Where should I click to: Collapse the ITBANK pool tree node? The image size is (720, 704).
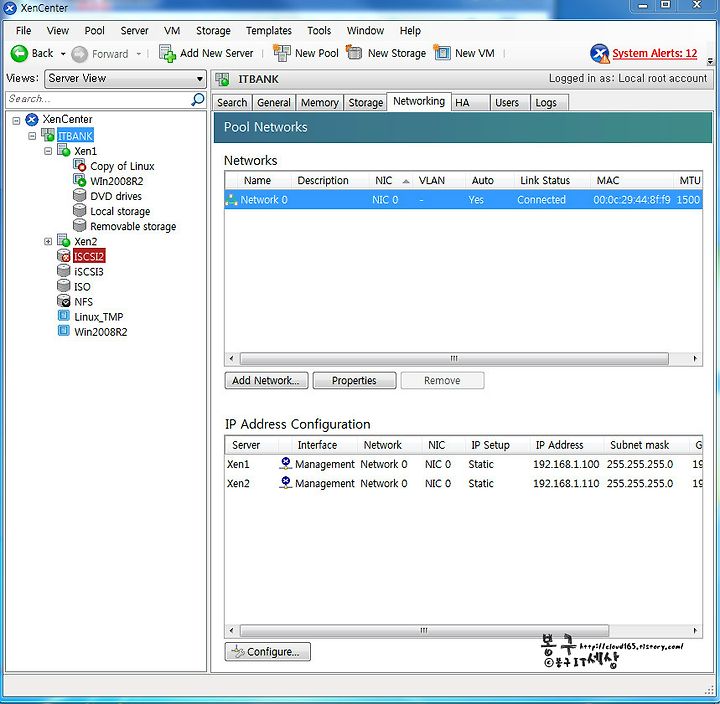coord(32,136)
